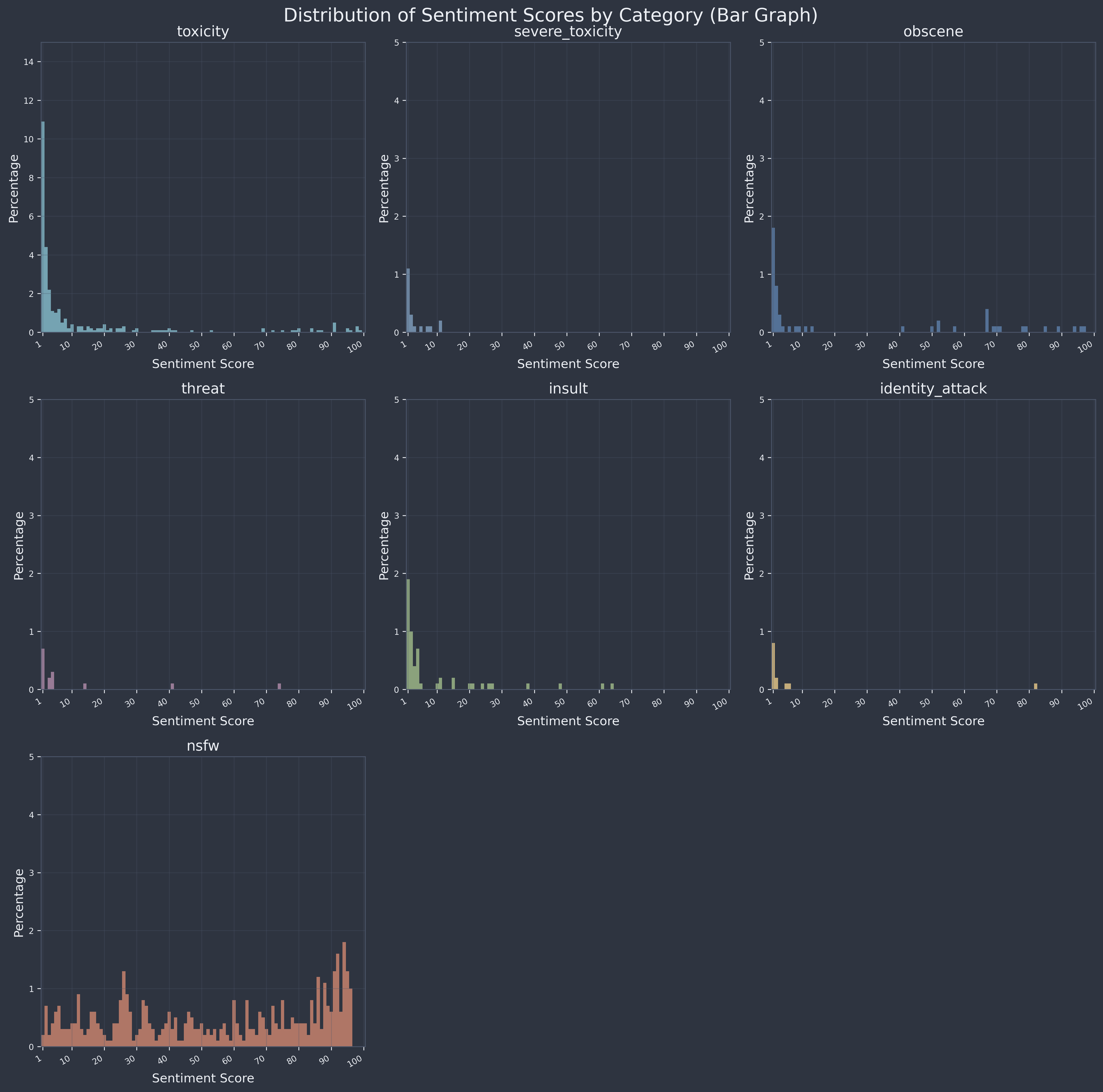Viewport: 1103px width, 1092px height.
Task: Click the 'Percentage' y-axis label of identity_attack chart
Action: pos(750,545)
